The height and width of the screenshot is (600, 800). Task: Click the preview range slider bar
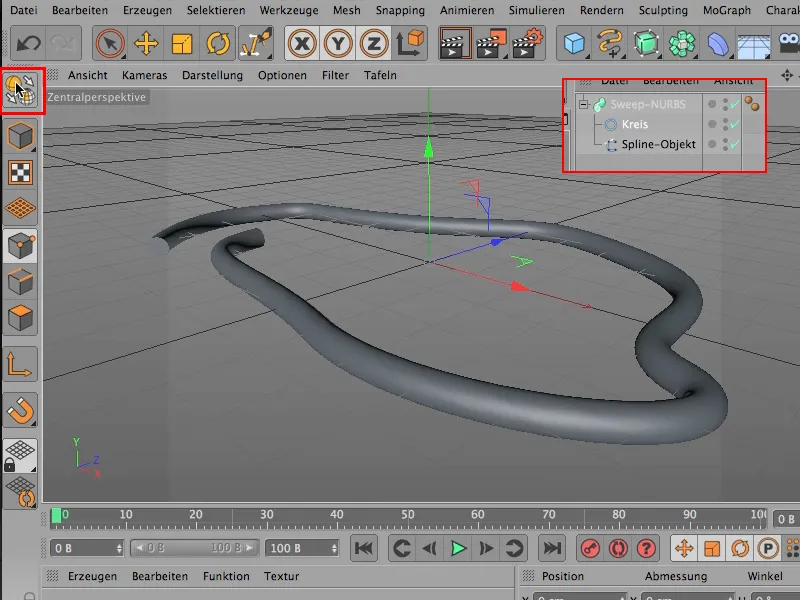tap(194, 548)
